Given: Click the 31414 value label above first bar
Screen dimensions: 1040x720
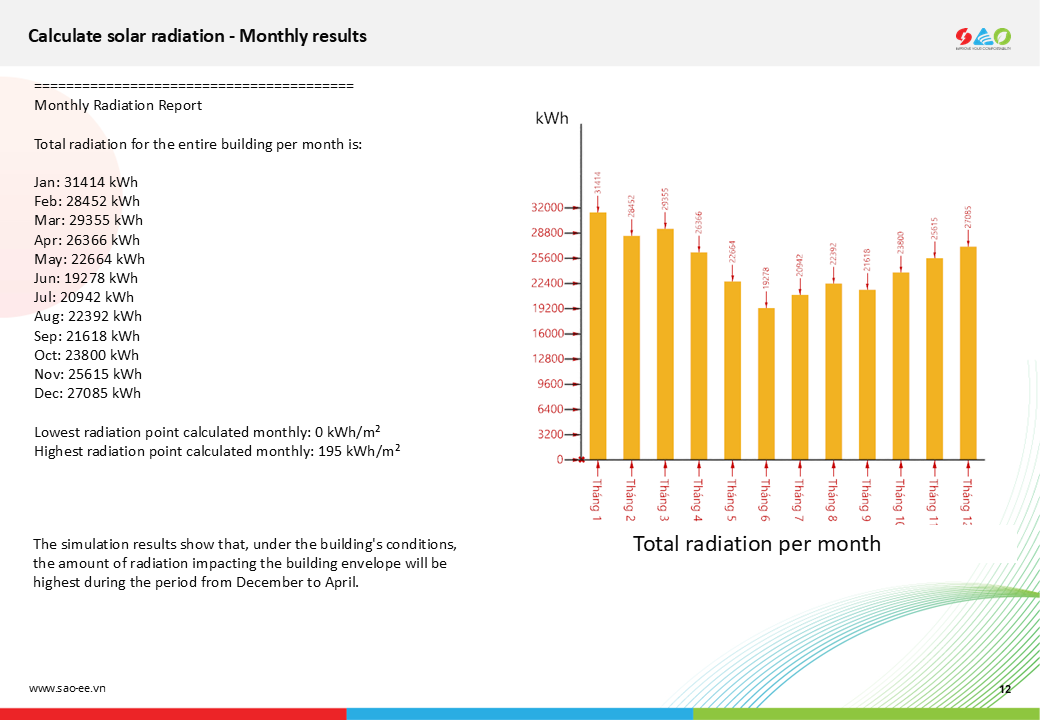Looking at the screenshot, I should click(x=598, y=183).
